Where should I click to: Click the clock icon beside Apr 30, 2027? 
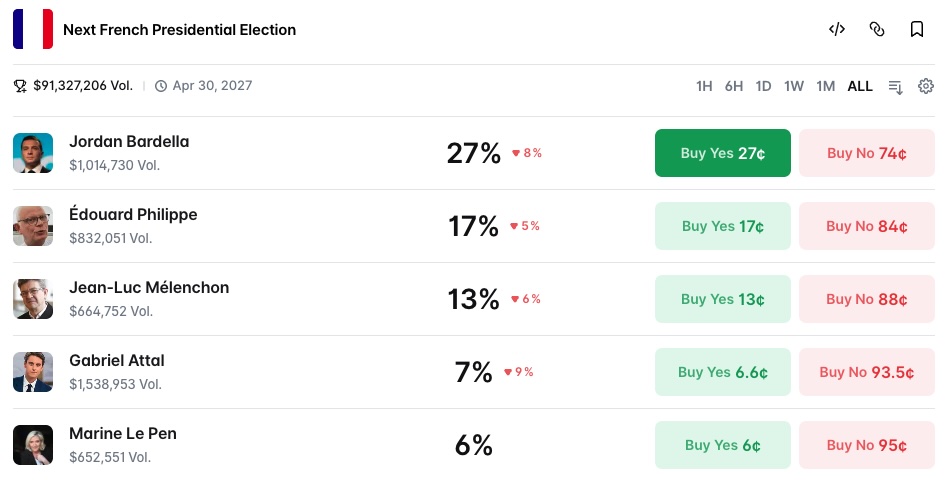coord(161,86)
